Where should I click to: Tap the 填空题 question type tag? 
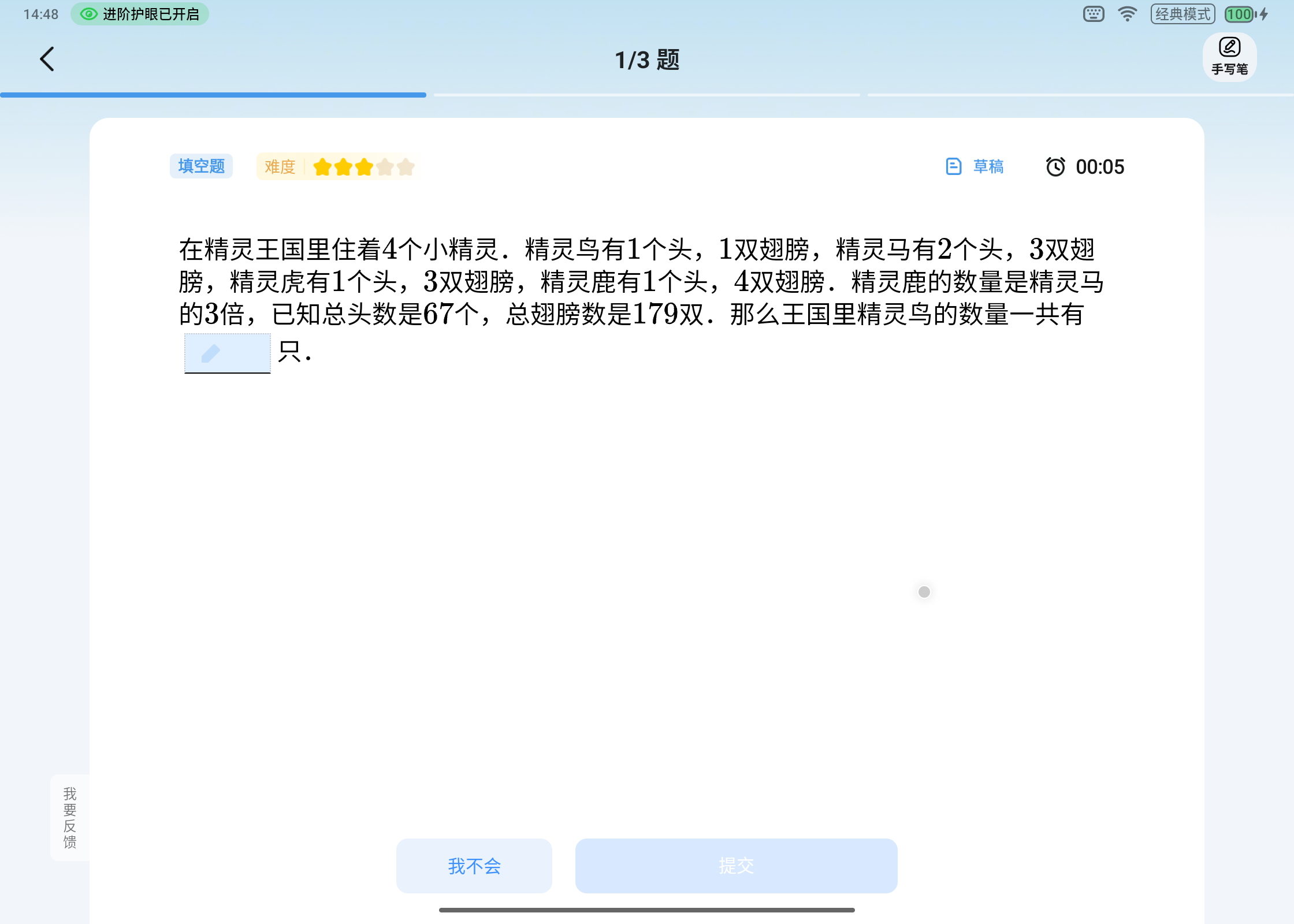(x=201, y=166)
